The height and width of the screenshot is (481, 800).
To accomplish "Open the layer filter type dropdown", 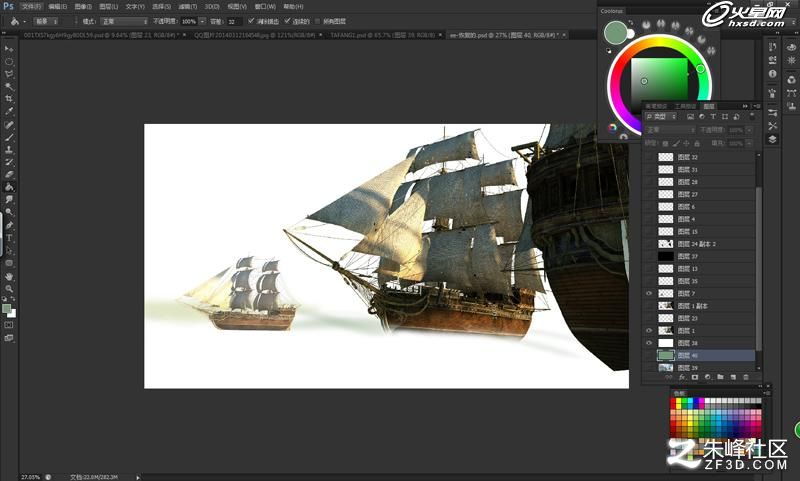I will [x=661, y=117].
